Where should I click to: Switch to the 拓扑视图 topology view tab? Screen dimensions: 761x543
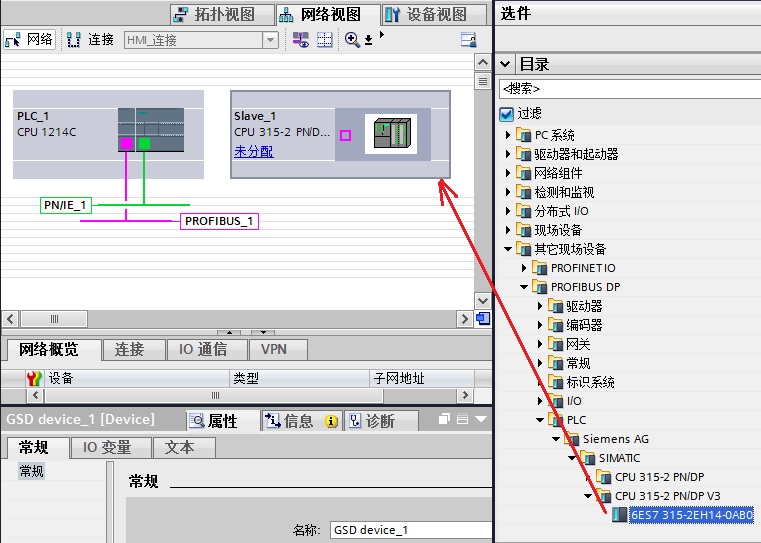(x=222, y=15)
